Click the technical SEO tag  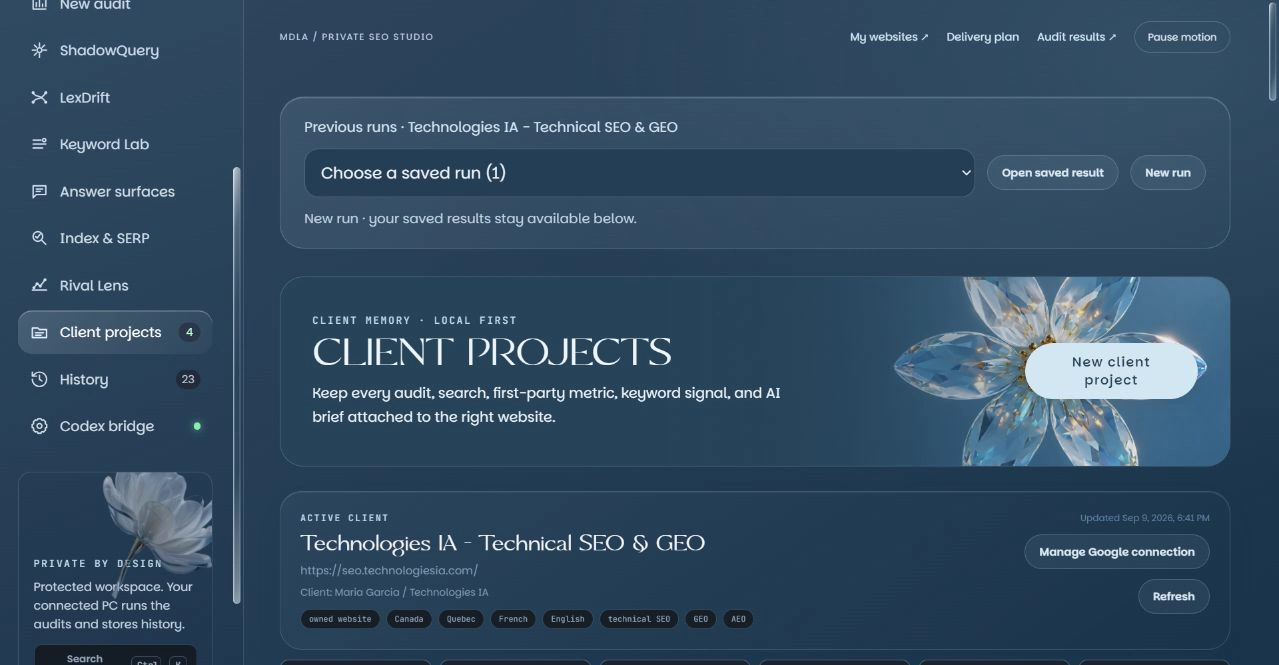pyautogui.click(x=639, y=619)
